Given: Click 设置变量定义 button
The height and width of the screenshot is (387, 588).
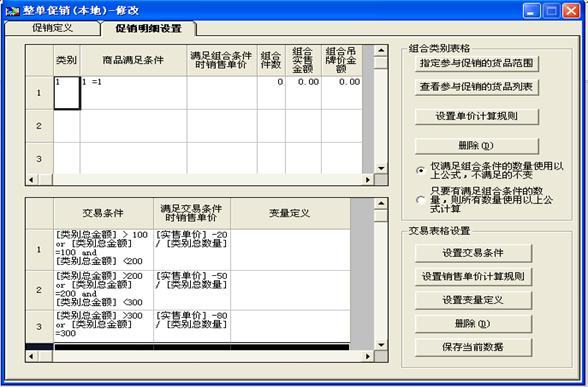Looking at the screenshot, I should tap(473, 300).
